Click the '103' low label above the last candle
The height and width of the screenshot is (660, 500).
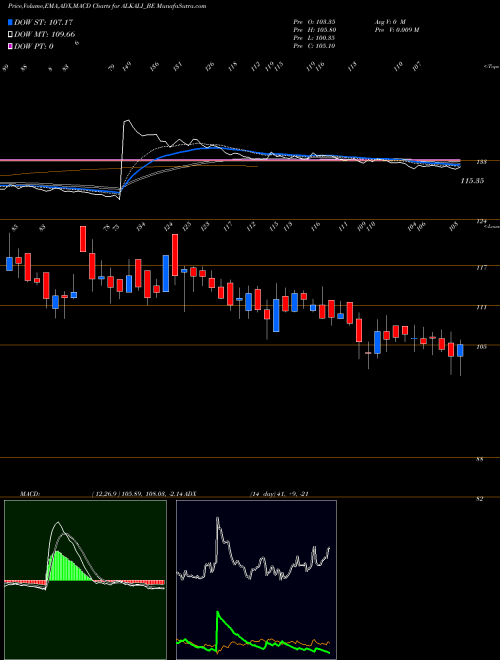453,227
